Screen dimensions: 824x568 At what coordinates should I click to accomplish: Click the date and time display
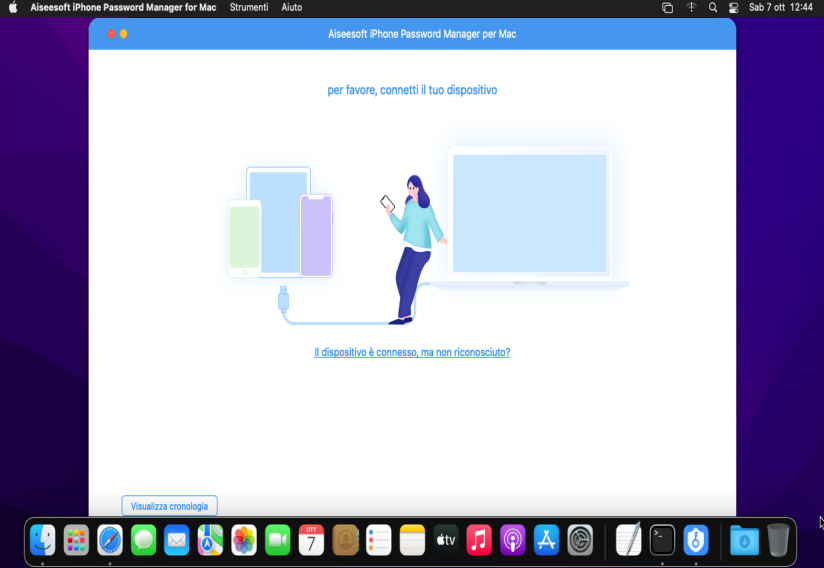780,7
